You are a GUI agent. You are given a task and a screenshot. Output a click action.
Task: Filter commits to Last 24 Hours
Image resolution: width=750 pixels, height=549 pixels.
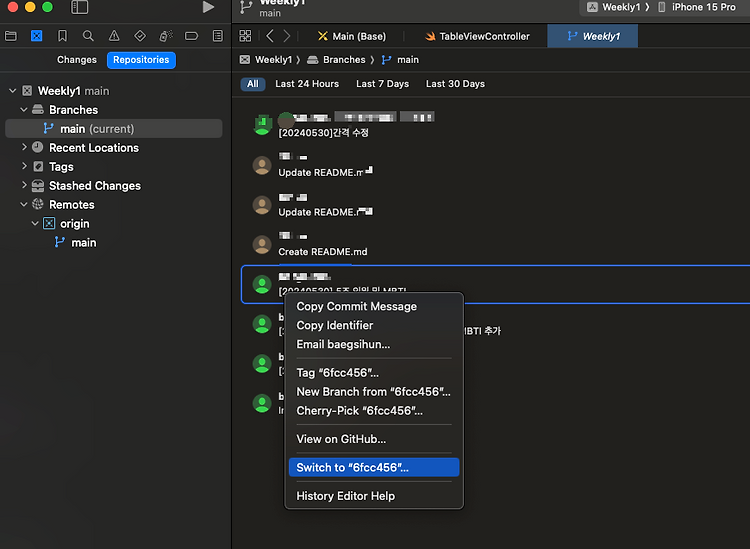click(307, 84)
